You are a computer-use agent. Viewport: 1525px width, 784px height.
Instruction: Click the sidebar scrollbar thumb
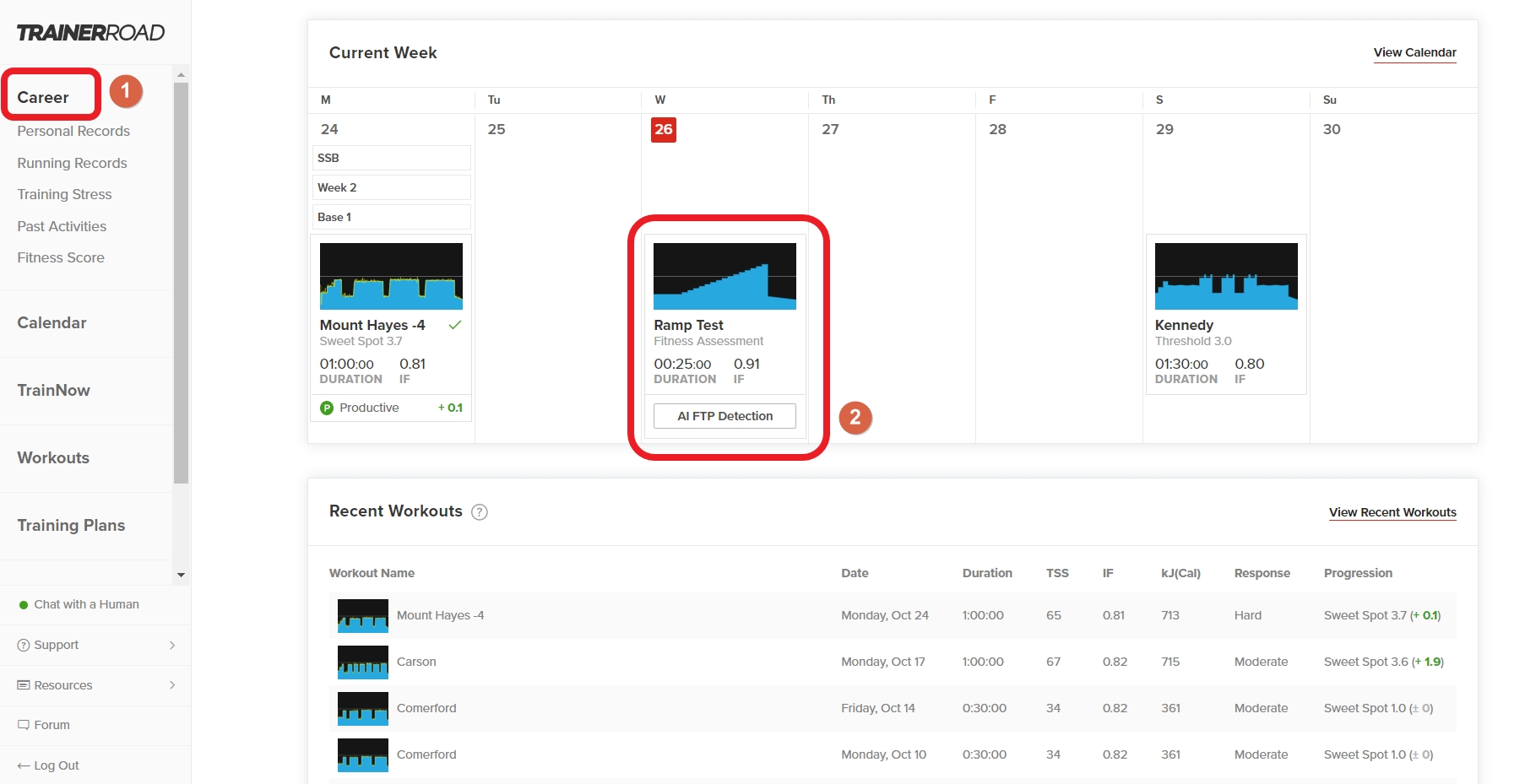coord(181,283)
